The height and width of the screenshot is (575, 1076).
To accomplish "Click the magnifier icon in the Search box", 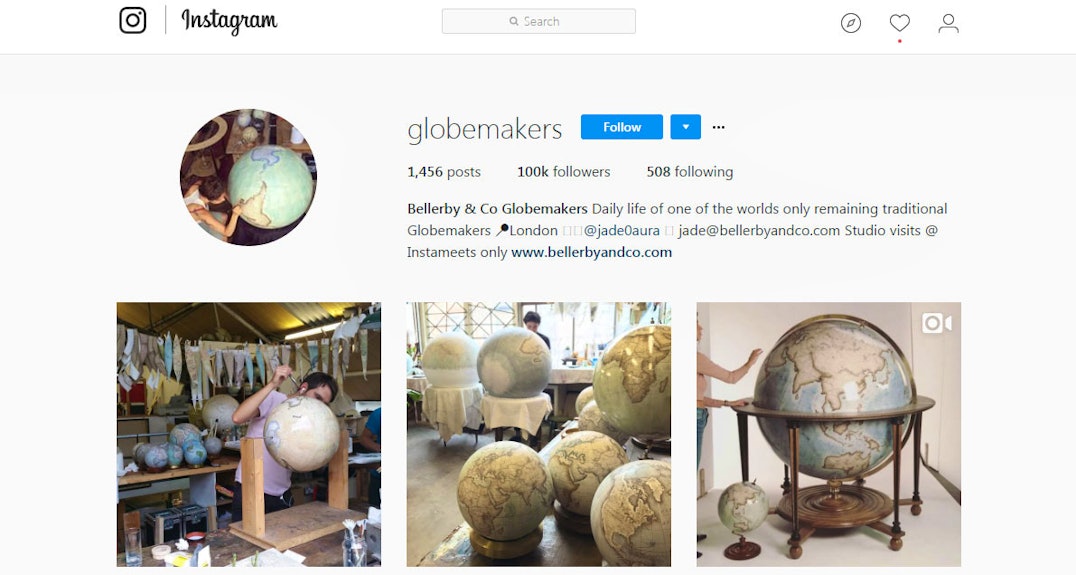I will click(x=514, y=21).
